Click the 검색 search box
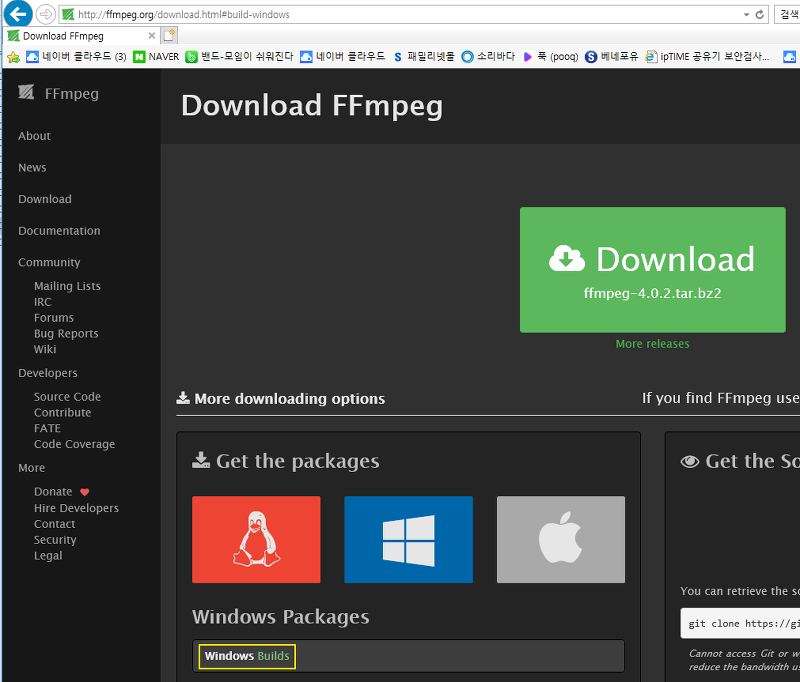800x682 pixels. click(788, 14)
